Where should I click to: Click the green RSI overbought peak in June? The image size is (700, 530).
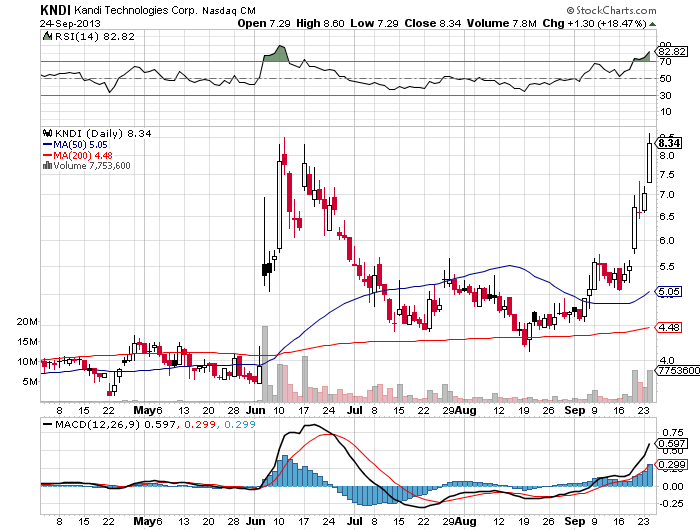[276, 53]
